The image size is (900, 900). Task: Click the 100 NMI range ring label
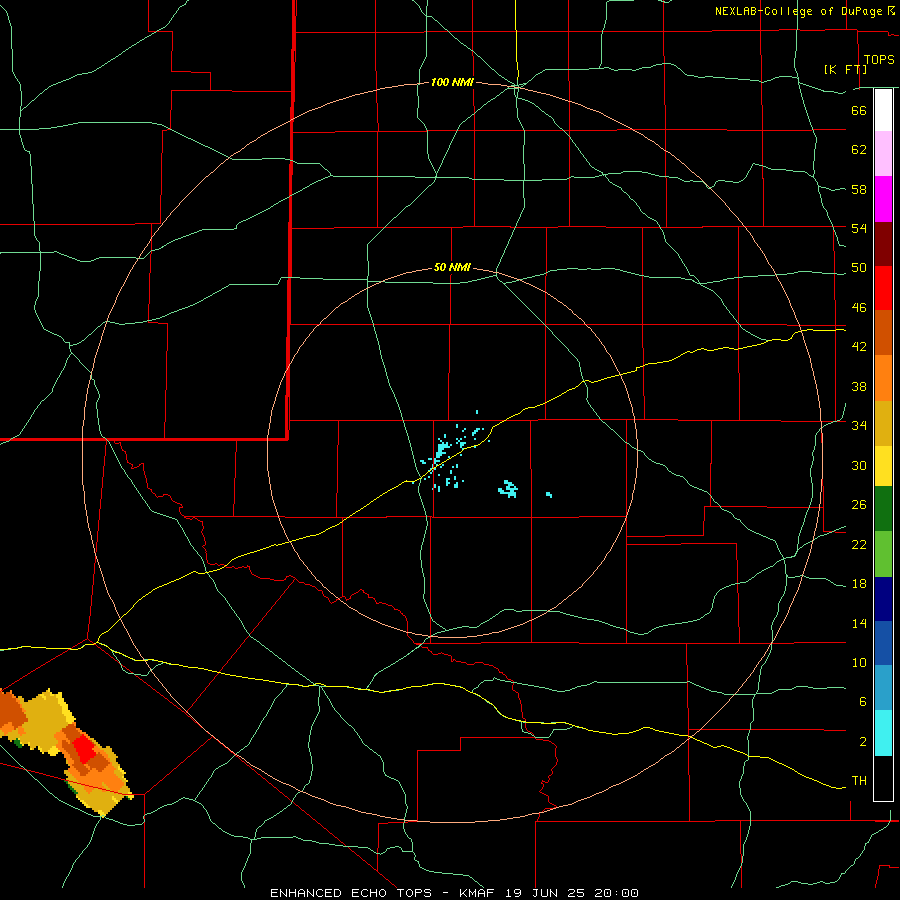click(452, 83)
